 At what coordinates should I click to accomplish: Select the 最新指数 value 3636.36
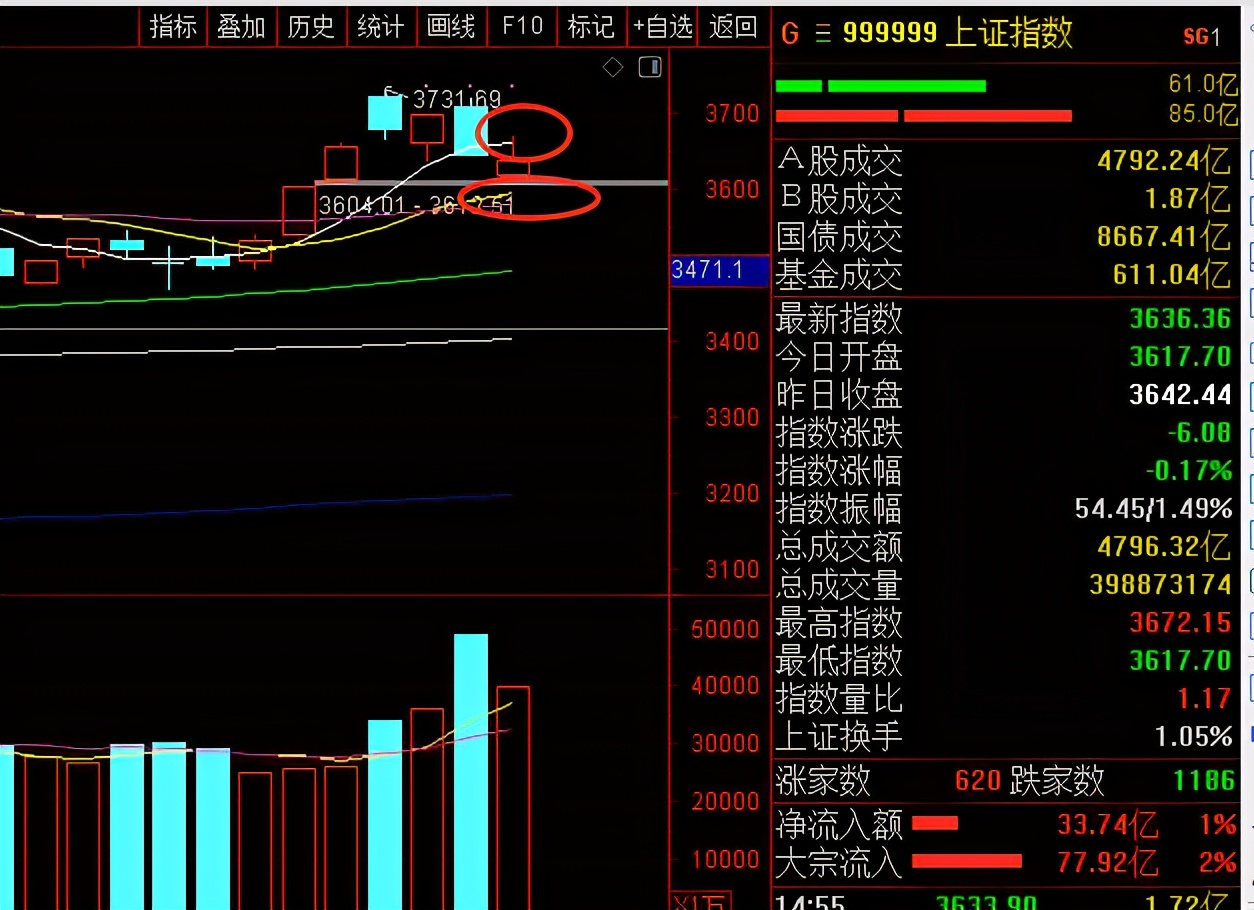pyautogui.click(x=1180, y=319)
